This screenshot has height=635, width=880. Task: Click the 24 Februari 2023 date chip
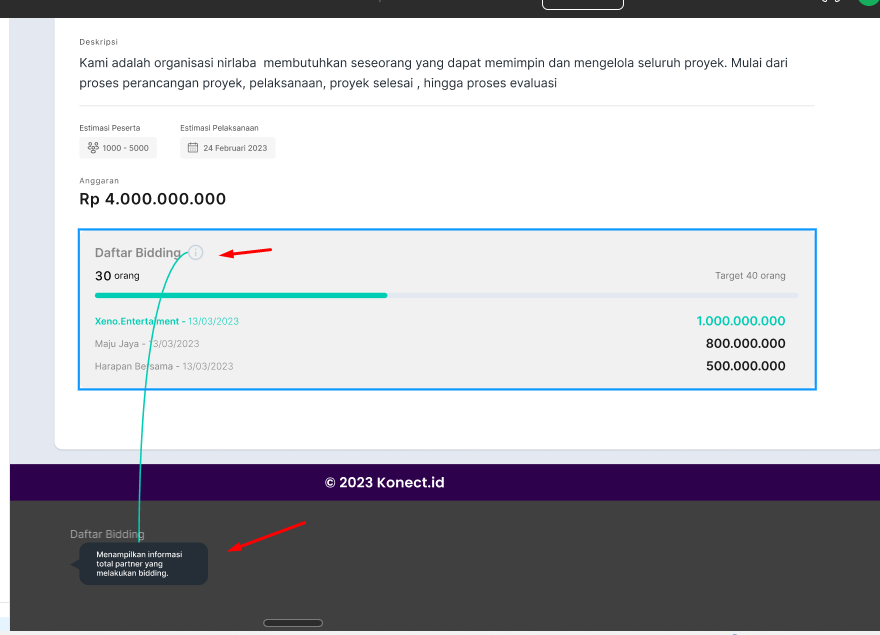[228, 148]
